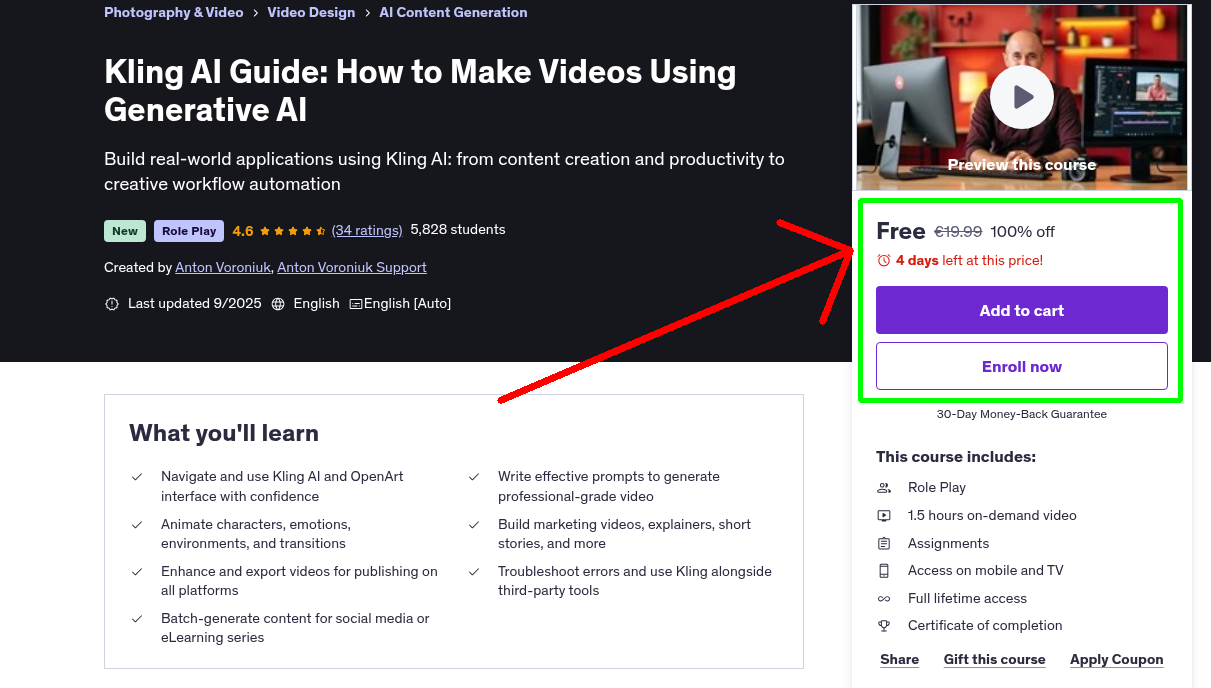Click the mobile access icon
This screenshot has width=1211, height=688.
[884, 571]
